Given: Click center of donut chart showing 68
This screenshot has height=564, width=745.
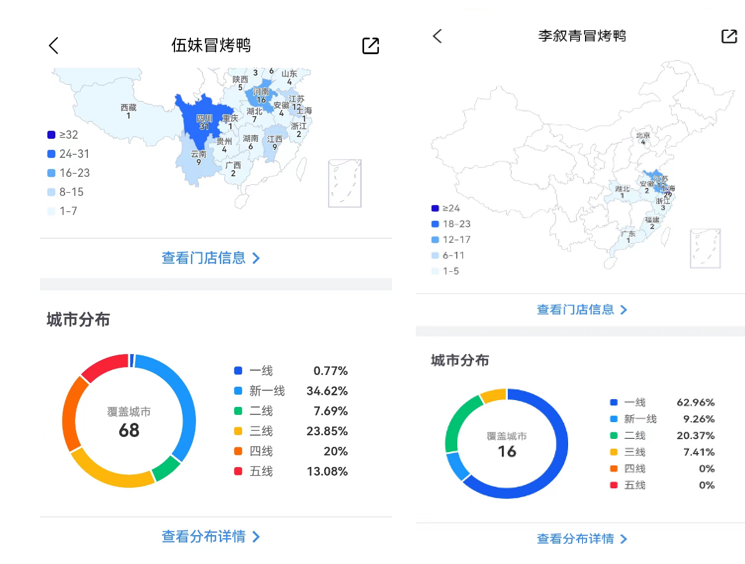Looking at the screenshot, I should (x=129, y=421).
